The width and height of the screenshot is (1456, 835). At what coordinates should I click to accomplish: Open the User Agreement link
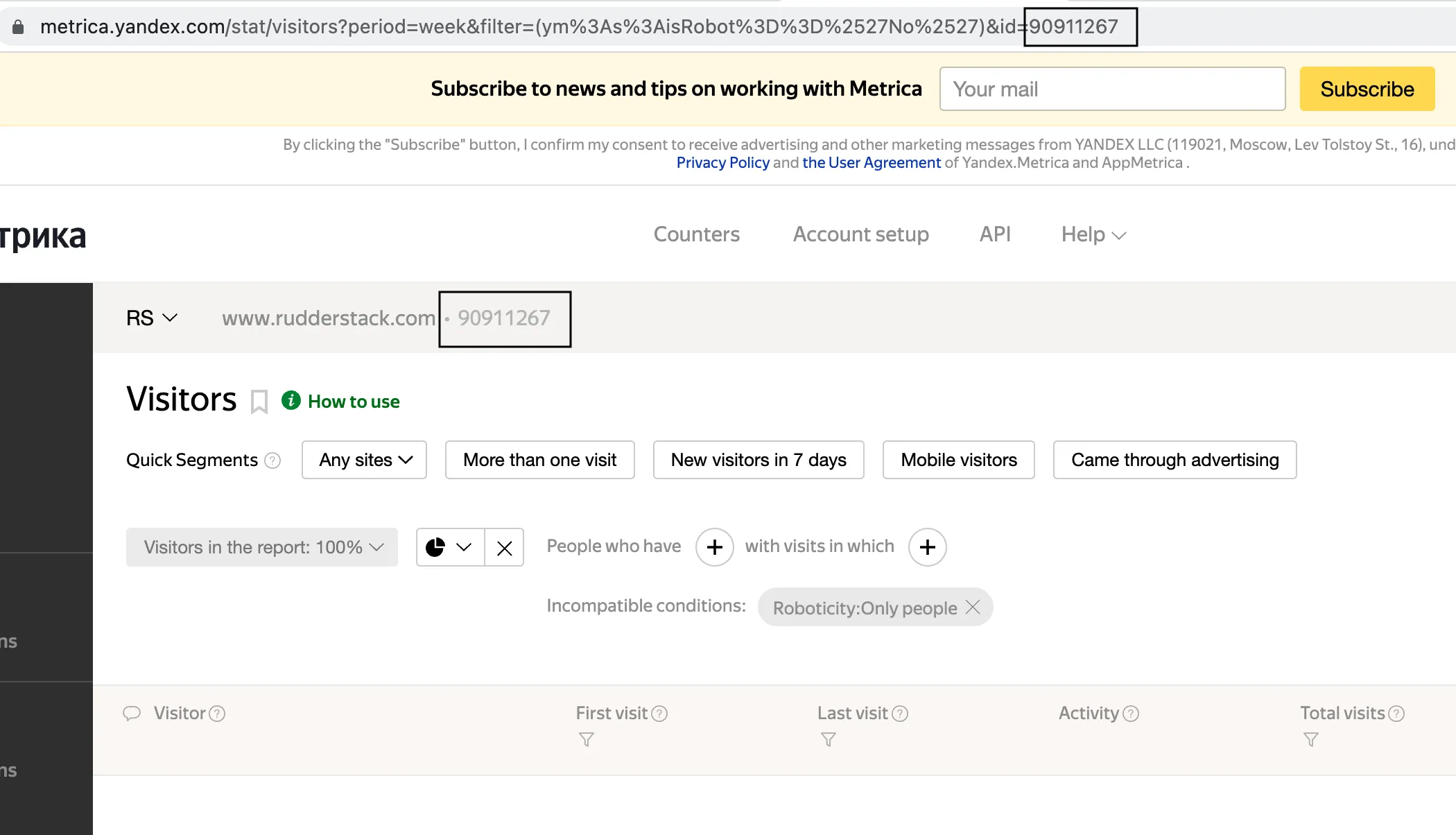tap(872, 162)
